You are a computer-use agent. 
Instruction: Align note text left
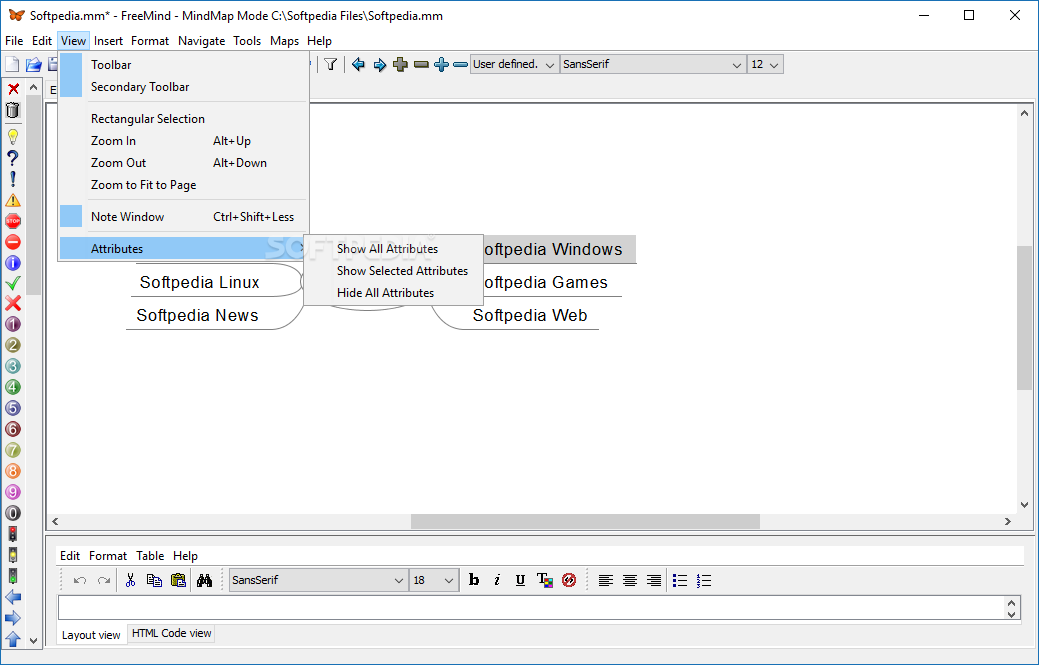[606, 580]
